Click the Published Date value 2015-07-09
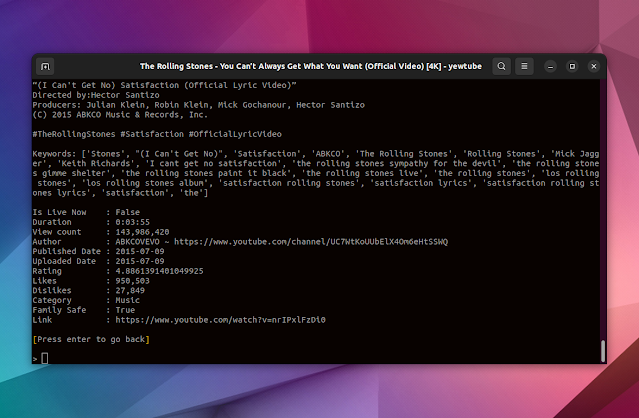The height and width of the screenshot is (418, 639). [140, 251]
